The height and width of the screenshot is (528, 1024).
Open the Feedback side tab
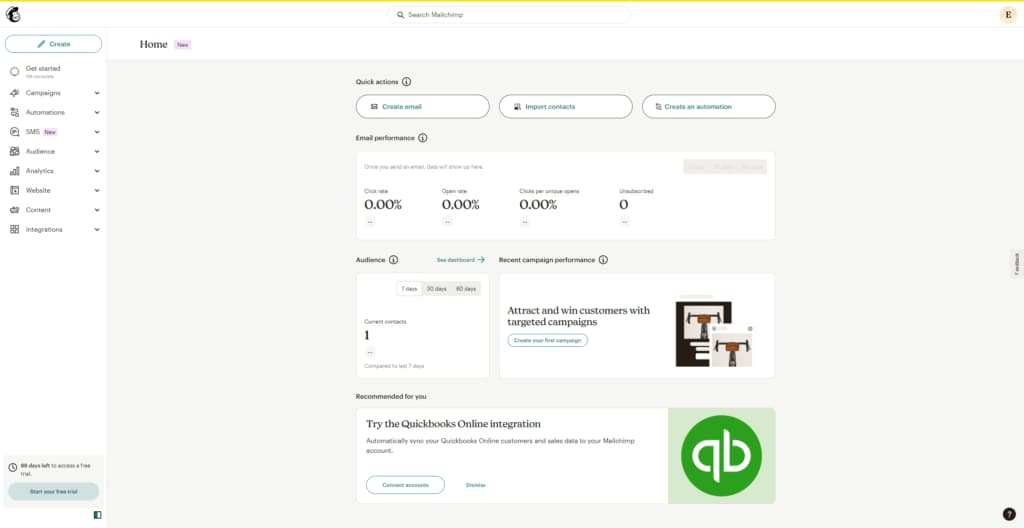(x=1016, y=263)
